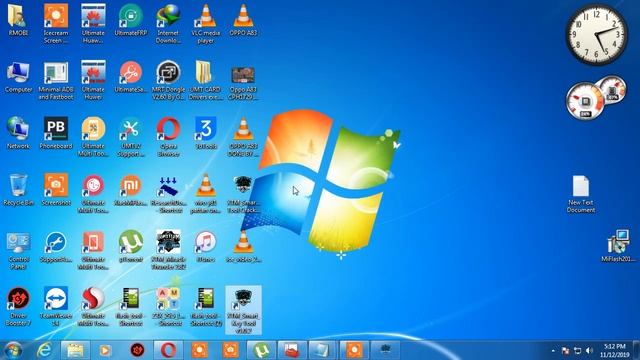Screen dimensions: 640x360
Task: Select the Network desktop icon
Action: point(18,134)
